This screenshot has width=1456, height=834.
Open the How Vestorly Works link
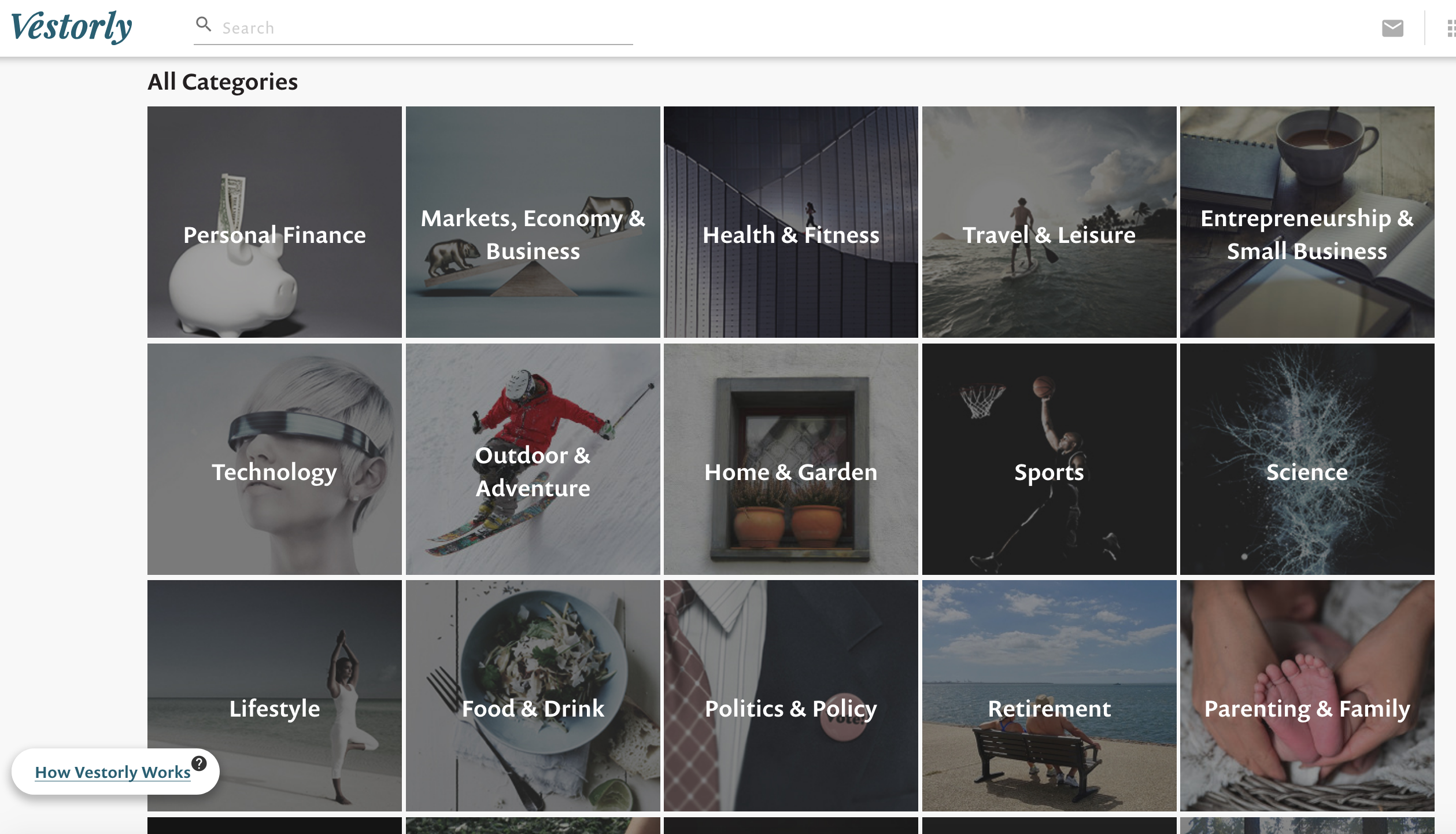pos(113,772)
